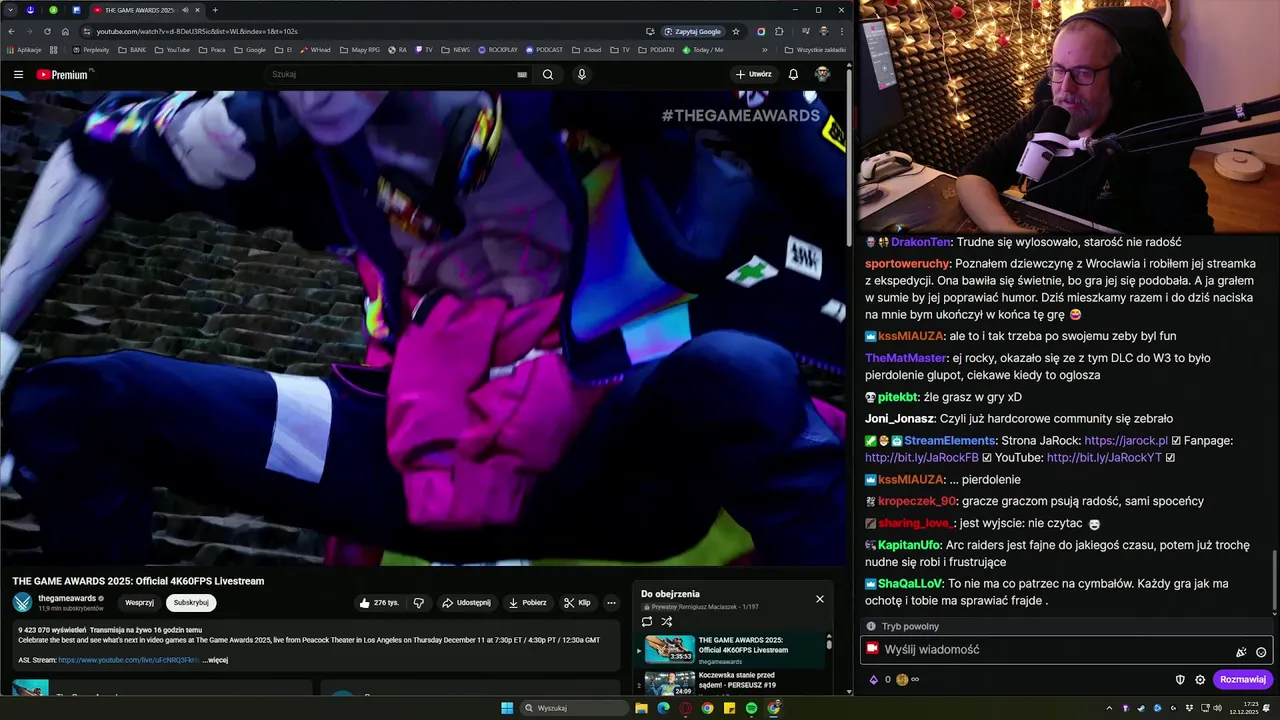Like the video with the 276 tys. thumbs up

pos(379,603)
